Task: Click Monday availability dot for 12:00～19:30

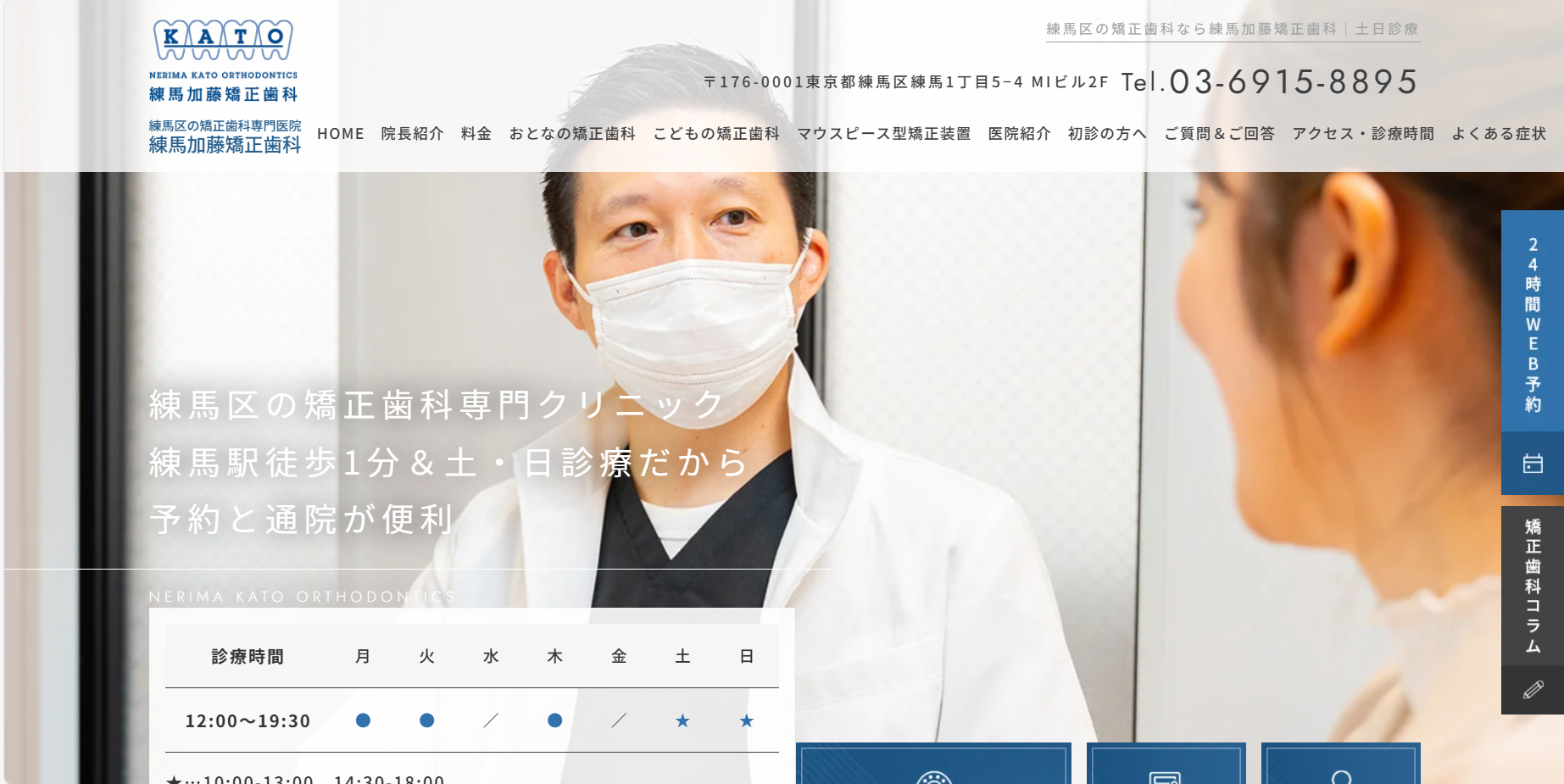Action: point(363,720)
